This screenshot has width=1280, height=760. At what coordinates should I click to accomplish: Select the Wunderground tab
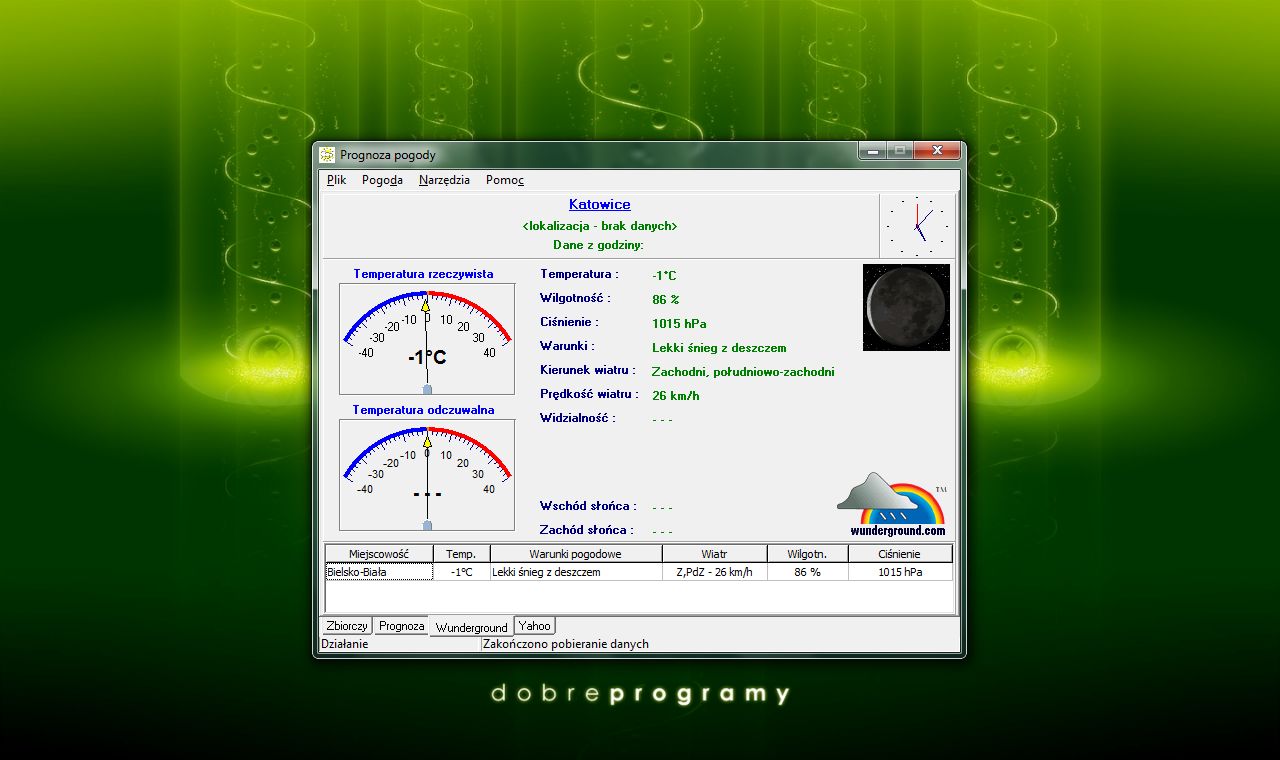point(472,627)
